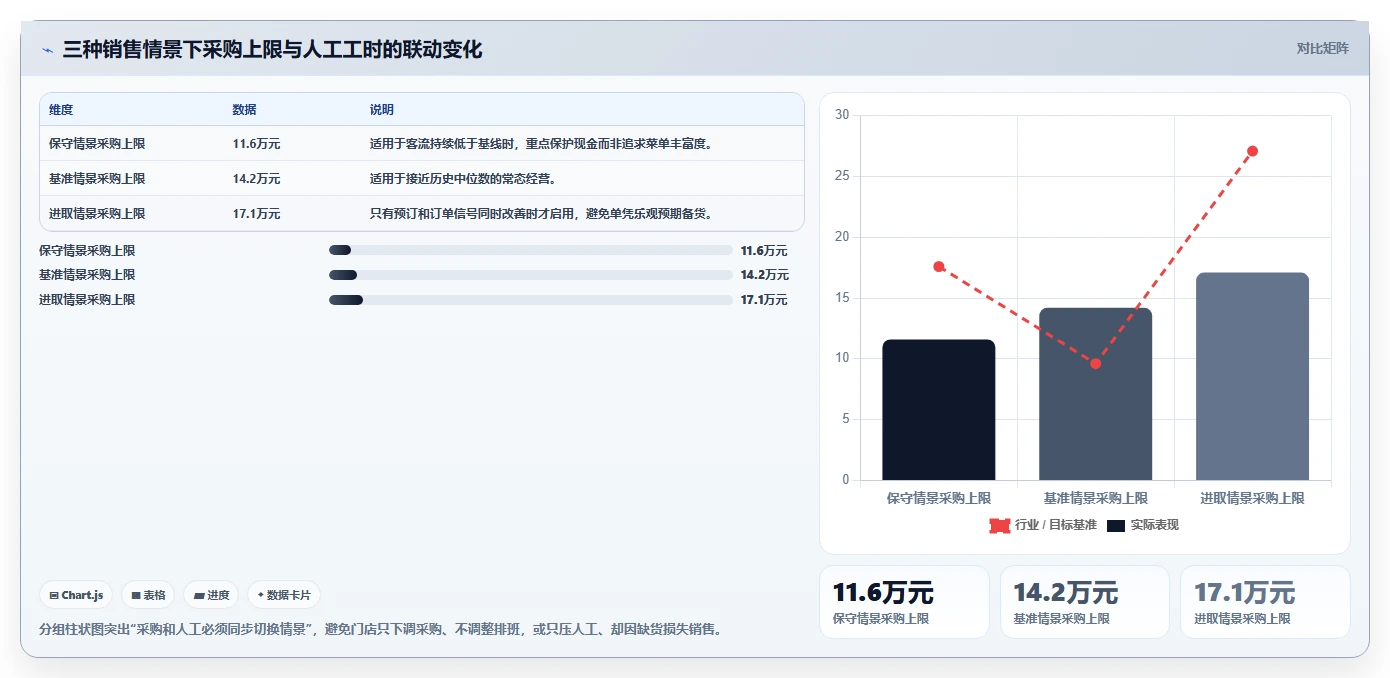The image size is (1390, 678).
Task: Click progress value 14.2万元 at bar end
Action: (x=764, y=275)
